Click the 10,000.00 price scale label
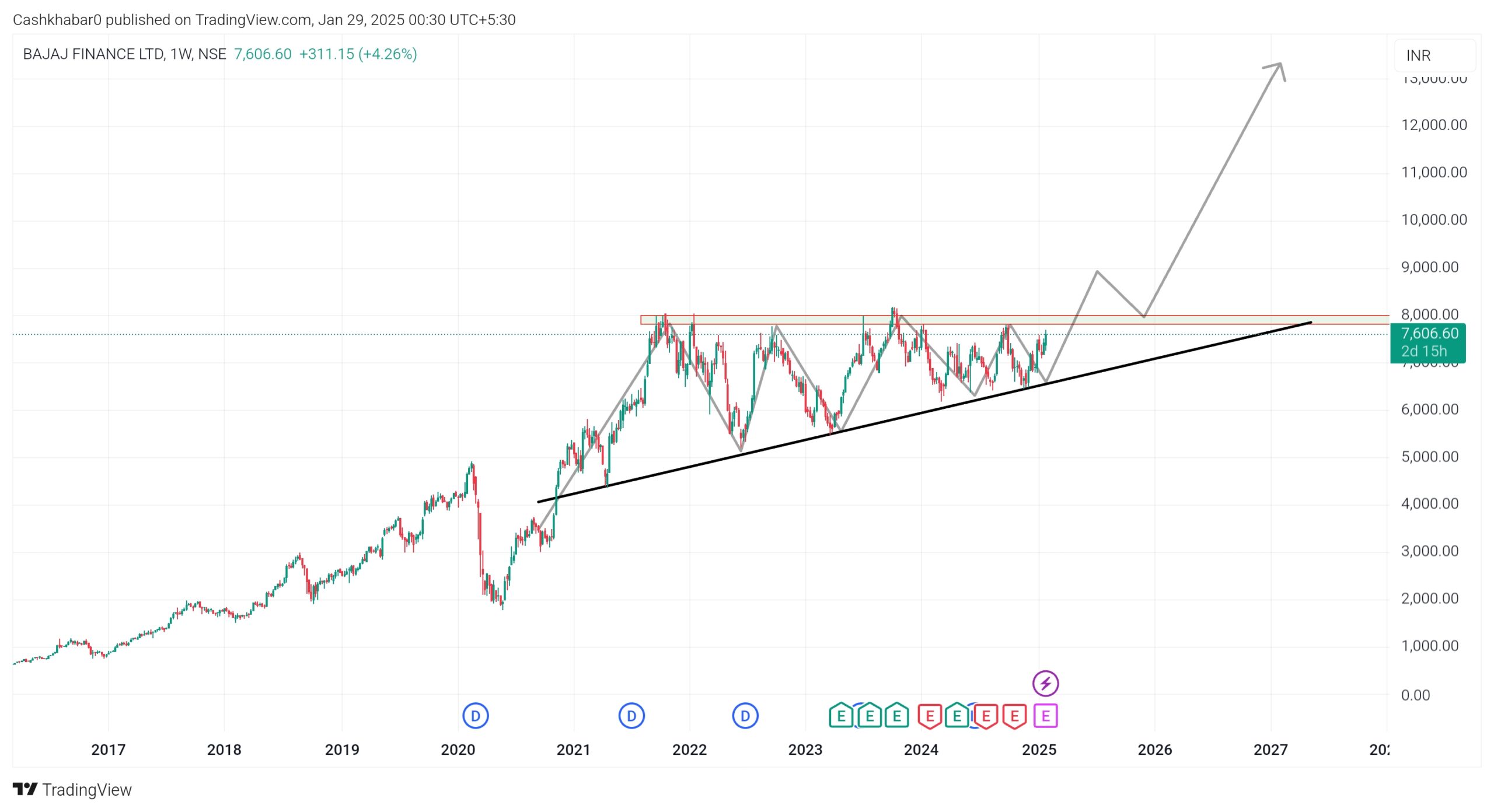This screenshot has width=1494, height=812. tap(1433, 220)
